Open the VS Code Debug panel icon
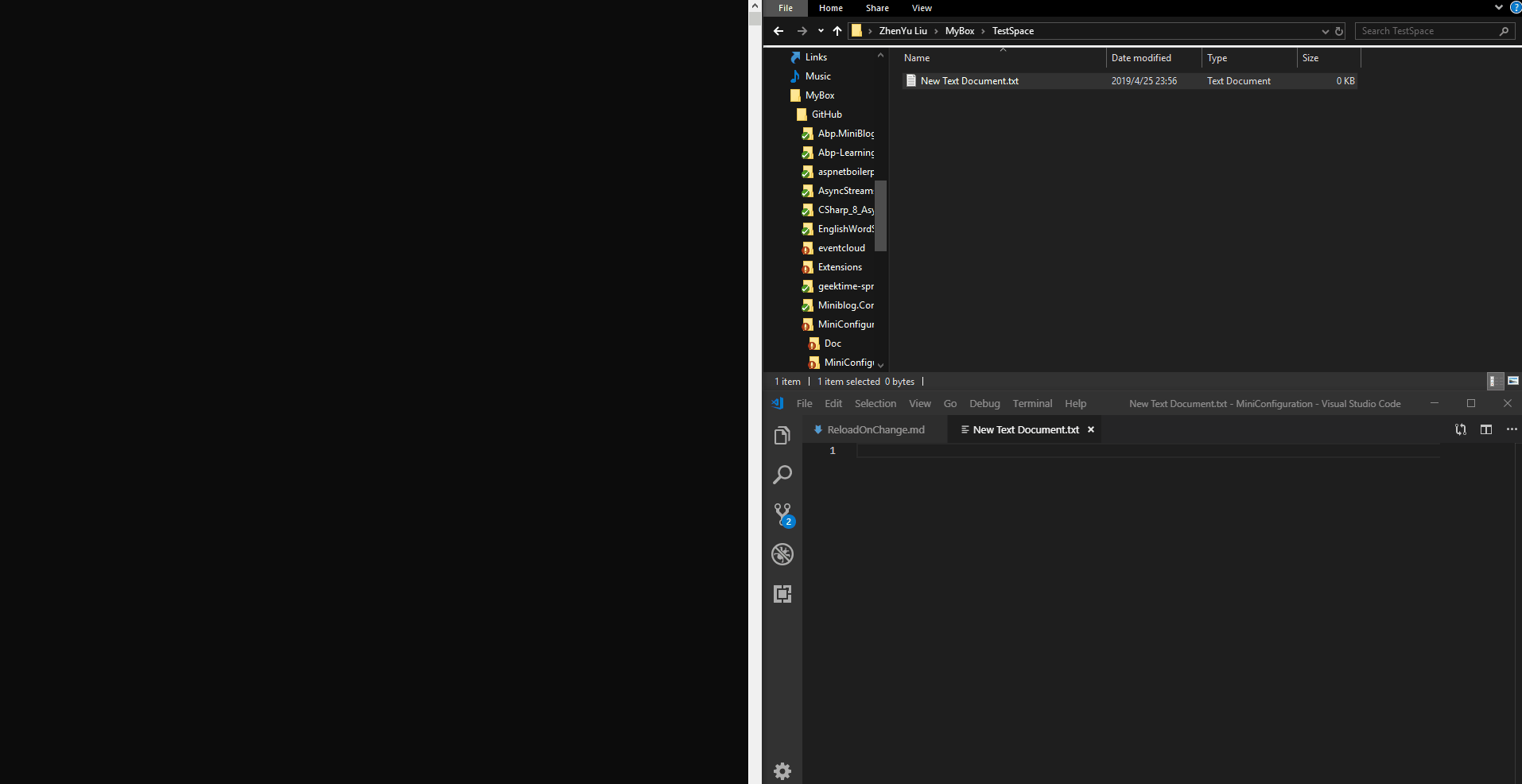 click(782, 554)
